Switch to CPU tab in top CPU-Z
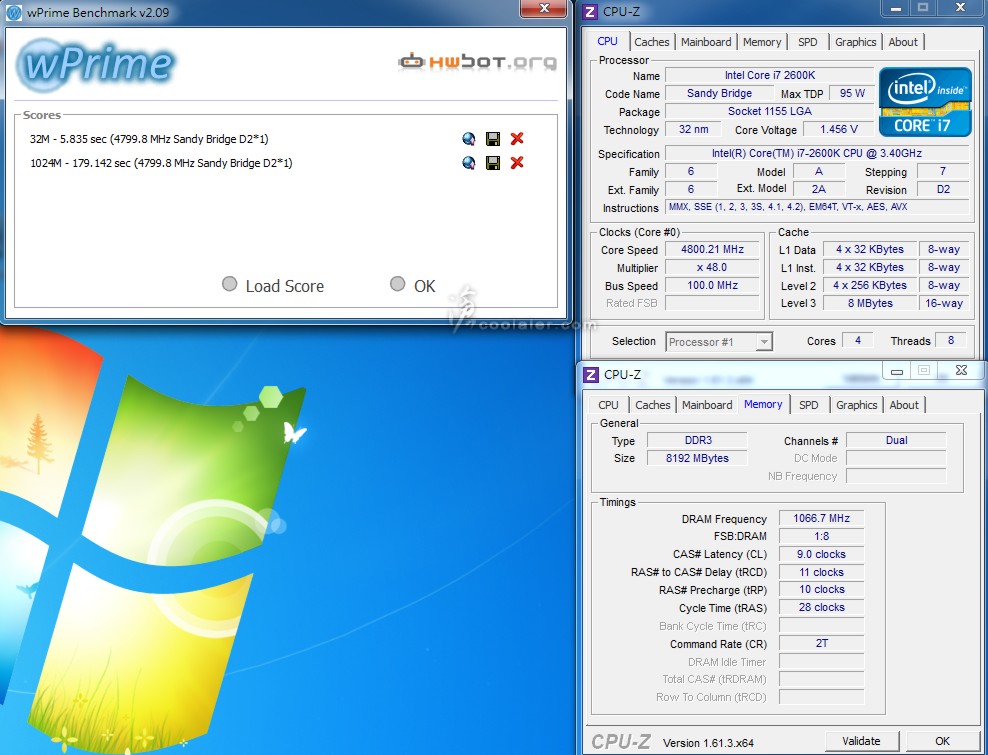 coord(607,41)
